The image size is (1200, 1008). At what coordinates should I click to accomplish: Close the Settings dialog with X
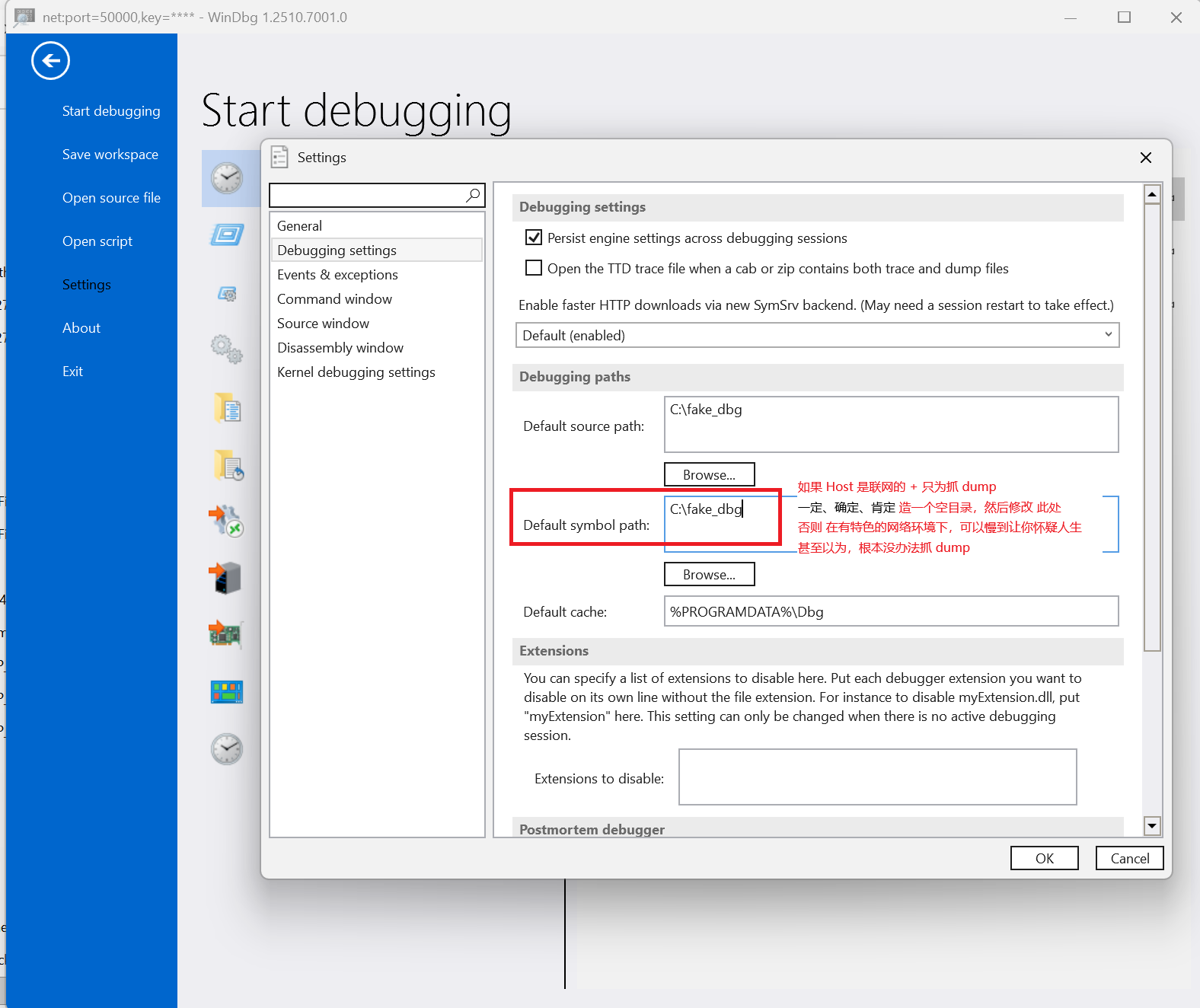pos(1146,158)
